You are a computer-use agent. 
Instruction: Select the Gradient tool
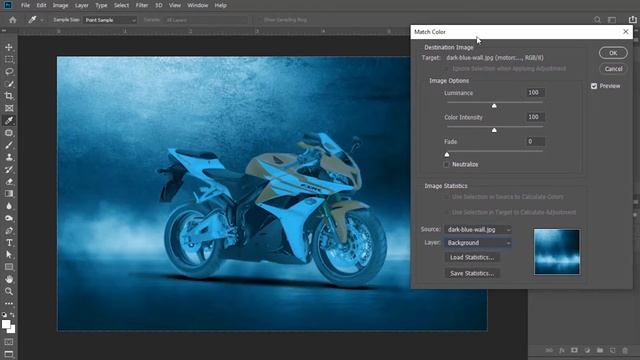pos(9,194)
